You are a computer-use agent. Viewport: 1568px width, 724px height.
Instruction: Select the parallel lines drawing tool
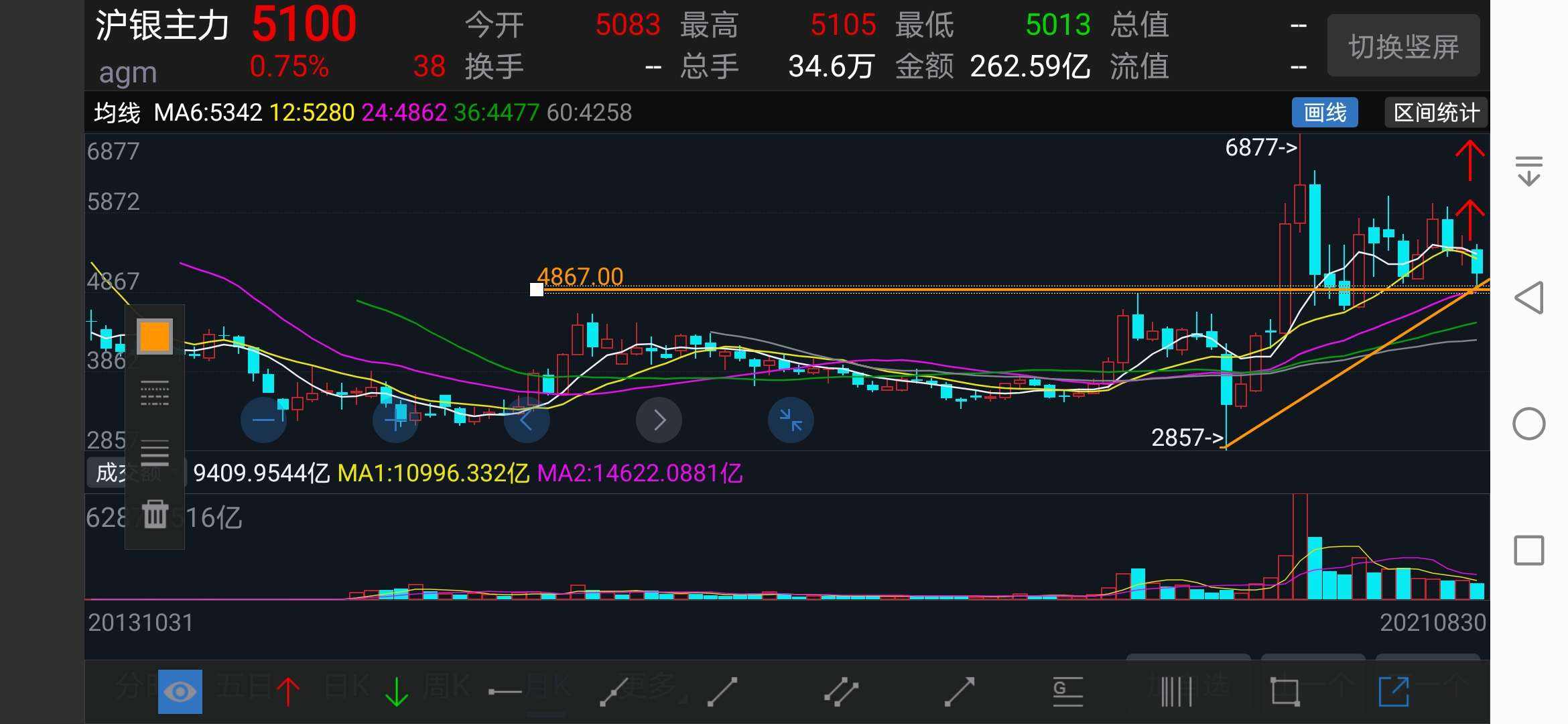(x=841, y=692)
